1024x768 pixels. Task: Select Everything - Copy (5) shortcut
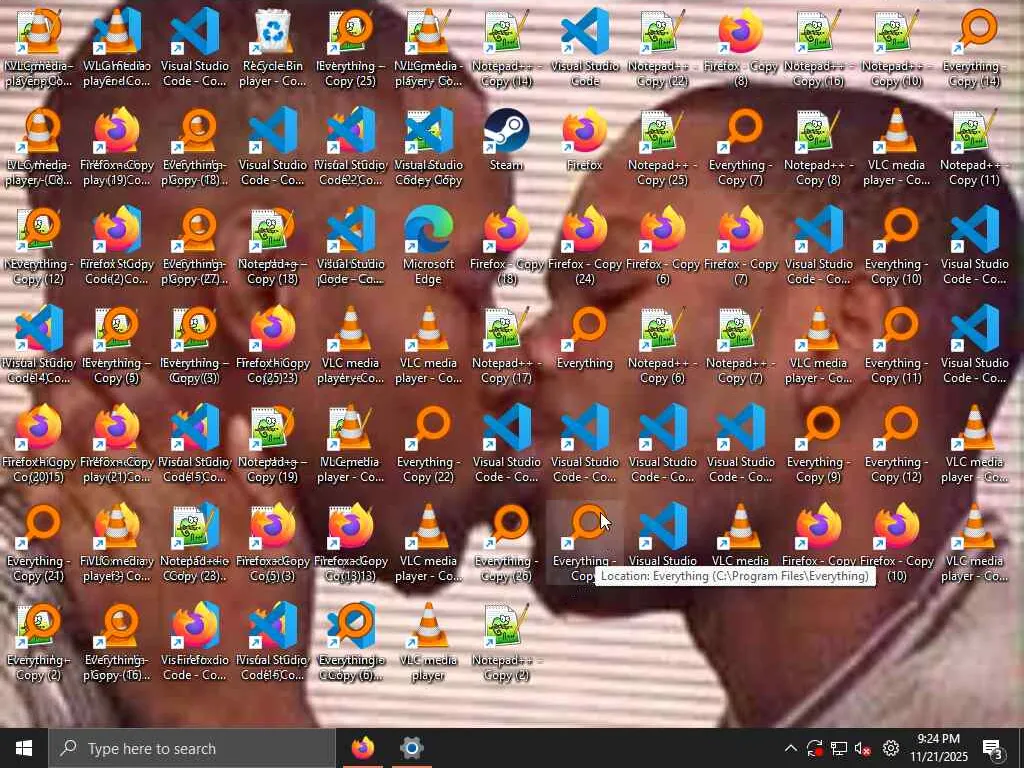coord(117,346)
